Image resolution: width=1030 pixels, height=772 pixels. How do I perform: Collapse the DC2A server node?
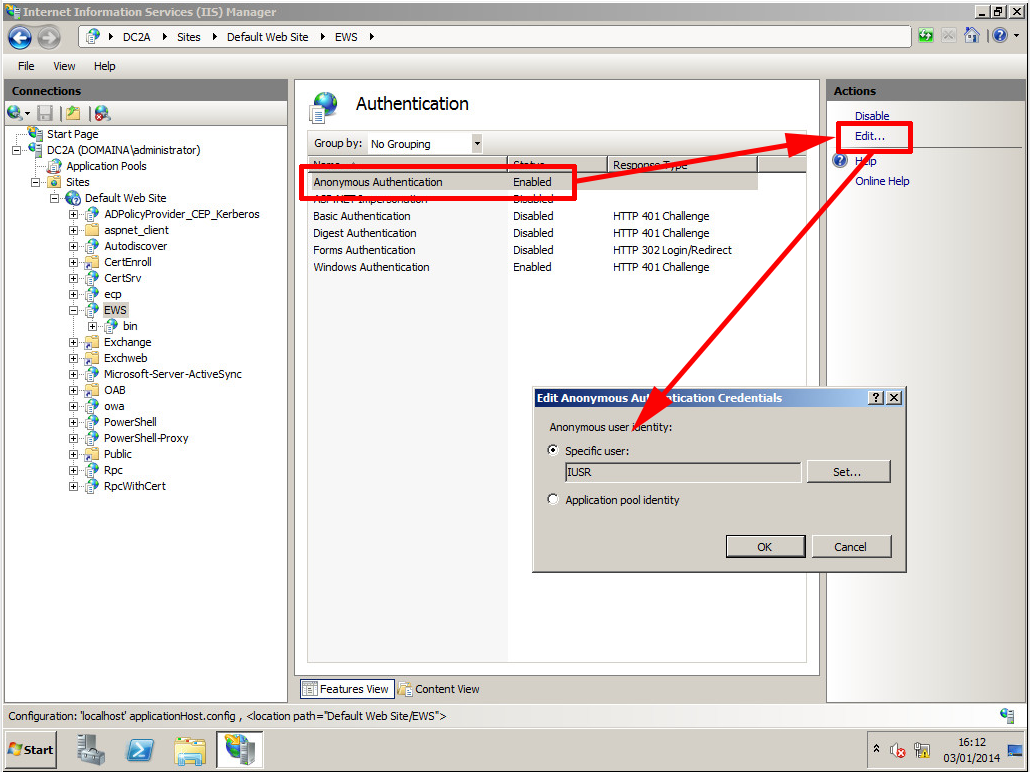16,150
